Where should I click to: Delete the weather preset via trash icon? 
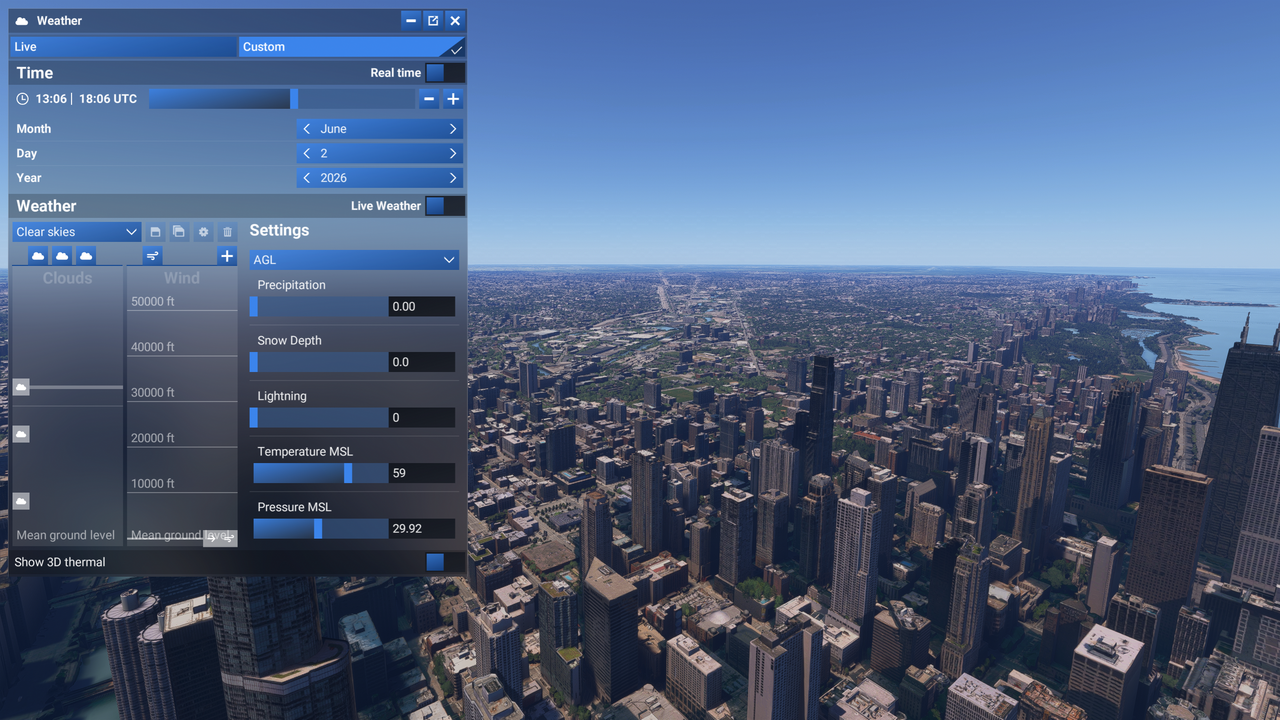(x=227, y=232)
